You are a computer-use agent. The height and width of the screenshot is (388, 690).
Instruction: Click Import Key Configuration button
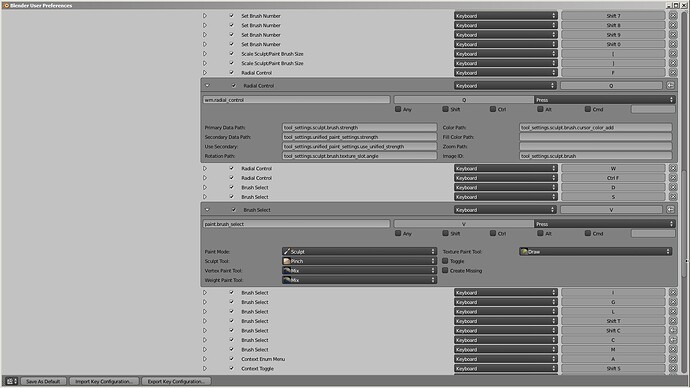tap(104, 381)
